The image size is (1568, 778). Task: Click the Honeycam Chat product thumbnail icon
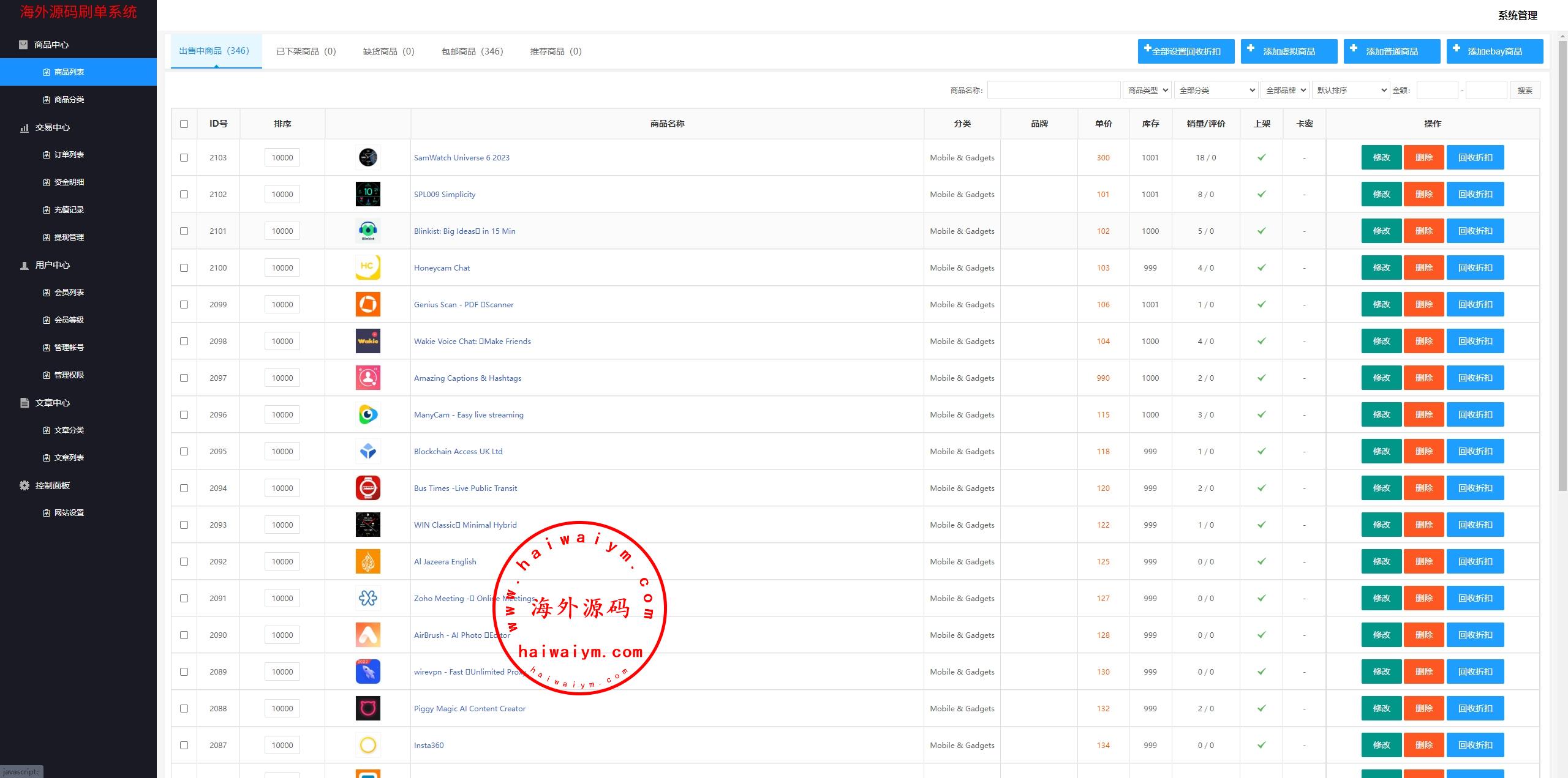367,267
